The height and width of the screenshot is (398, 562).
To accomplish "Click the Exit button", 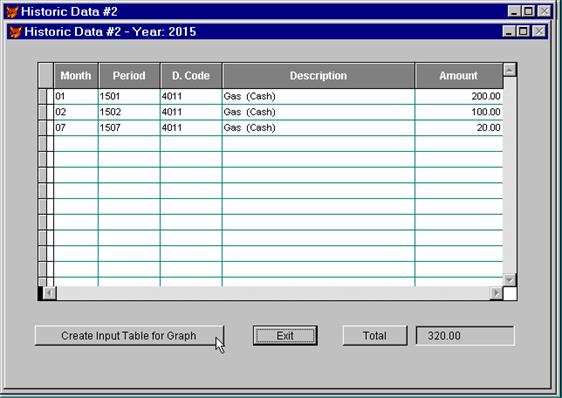I will [x=285, y=336].
